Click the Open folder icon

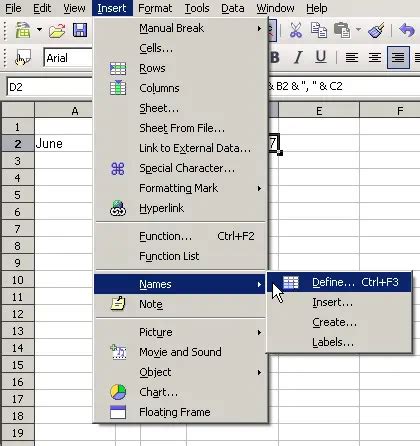pos(57,31)
